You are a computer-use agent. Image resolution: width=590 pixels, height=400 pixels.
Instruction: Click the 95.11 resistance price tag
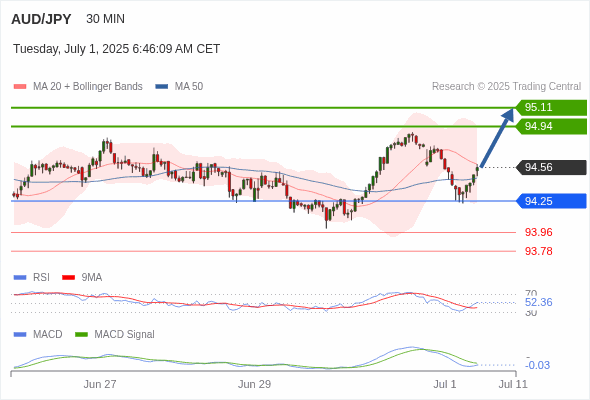(551, 107)
